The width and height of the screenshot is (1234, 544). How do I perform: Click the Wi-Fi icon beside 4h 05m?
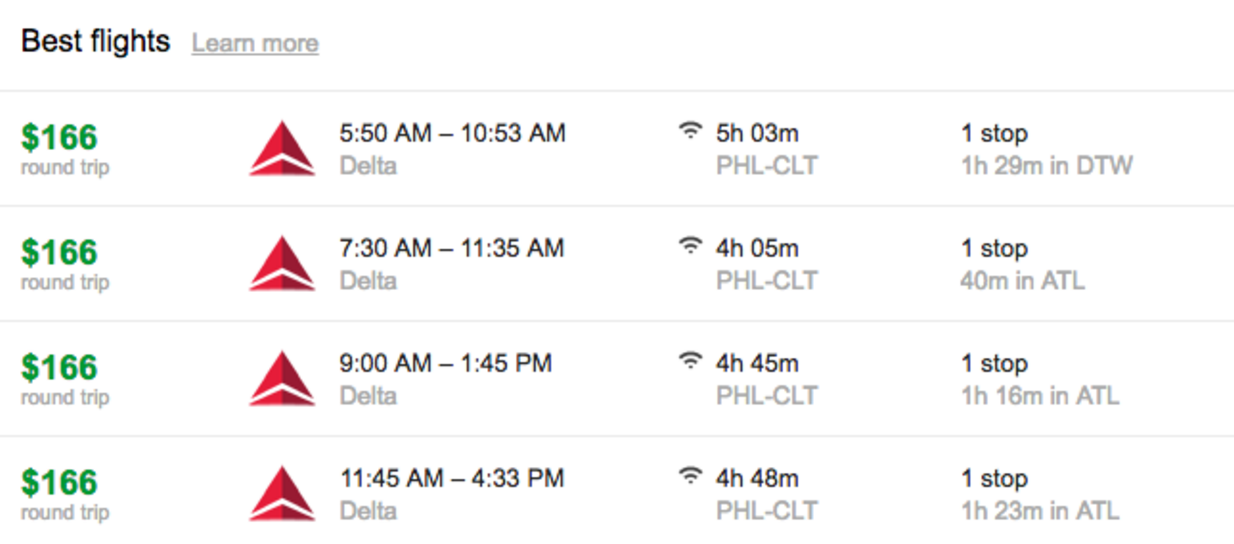tap(690, 246)
